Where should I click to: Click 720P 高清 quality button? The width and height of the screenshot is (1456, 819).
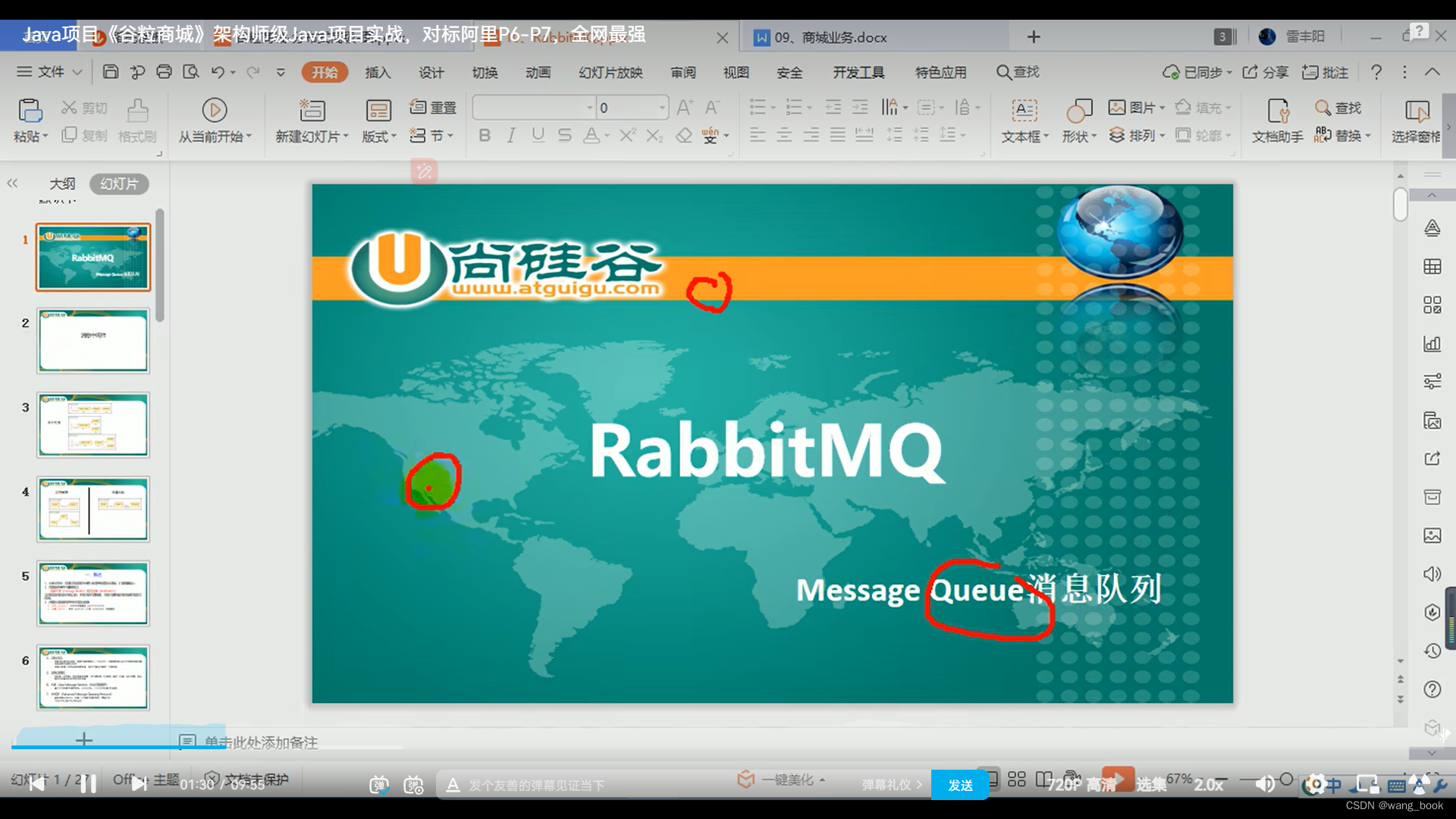[x=1082, y=785]
